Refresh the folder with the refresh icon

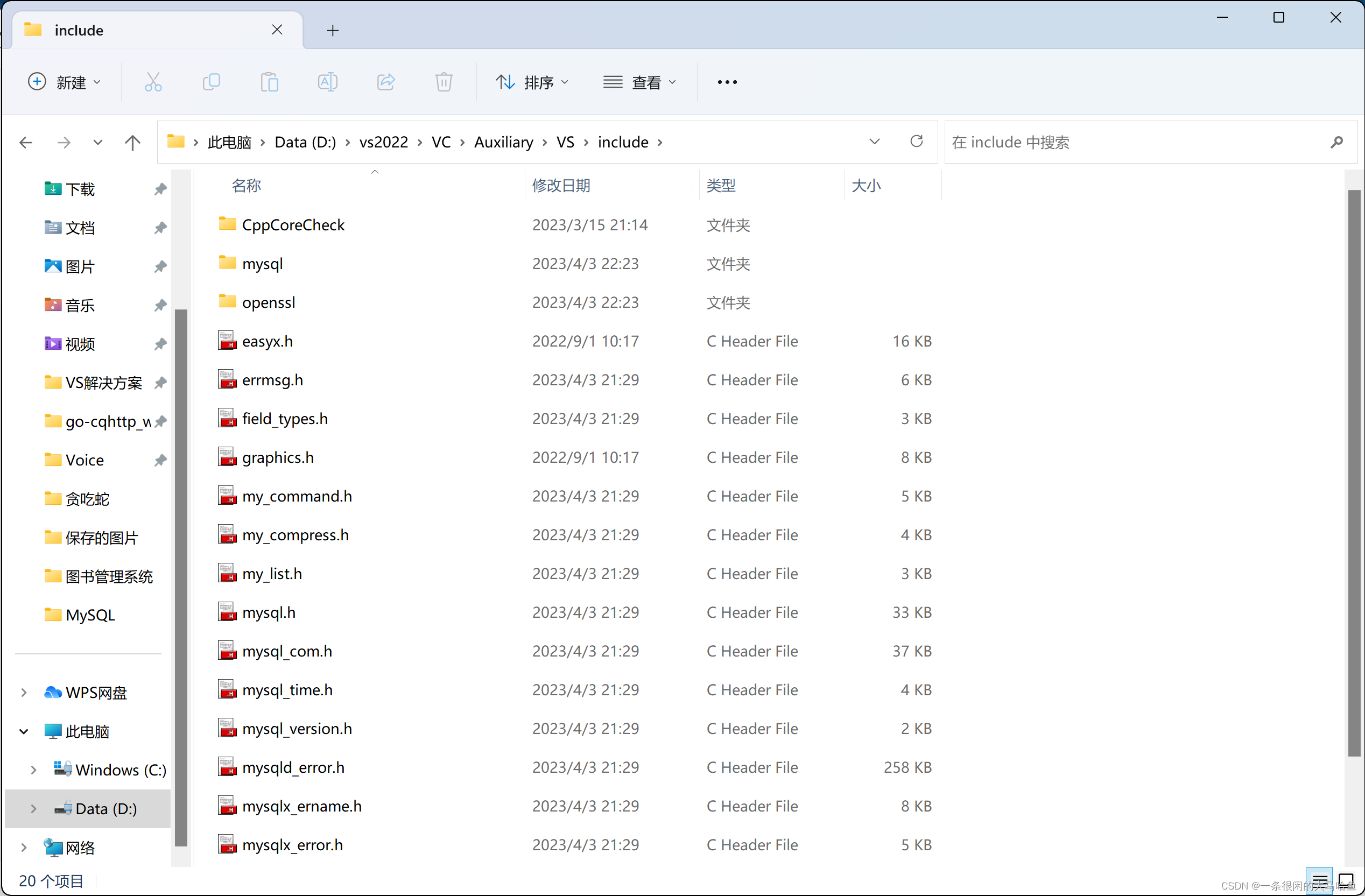click(916, 141)
